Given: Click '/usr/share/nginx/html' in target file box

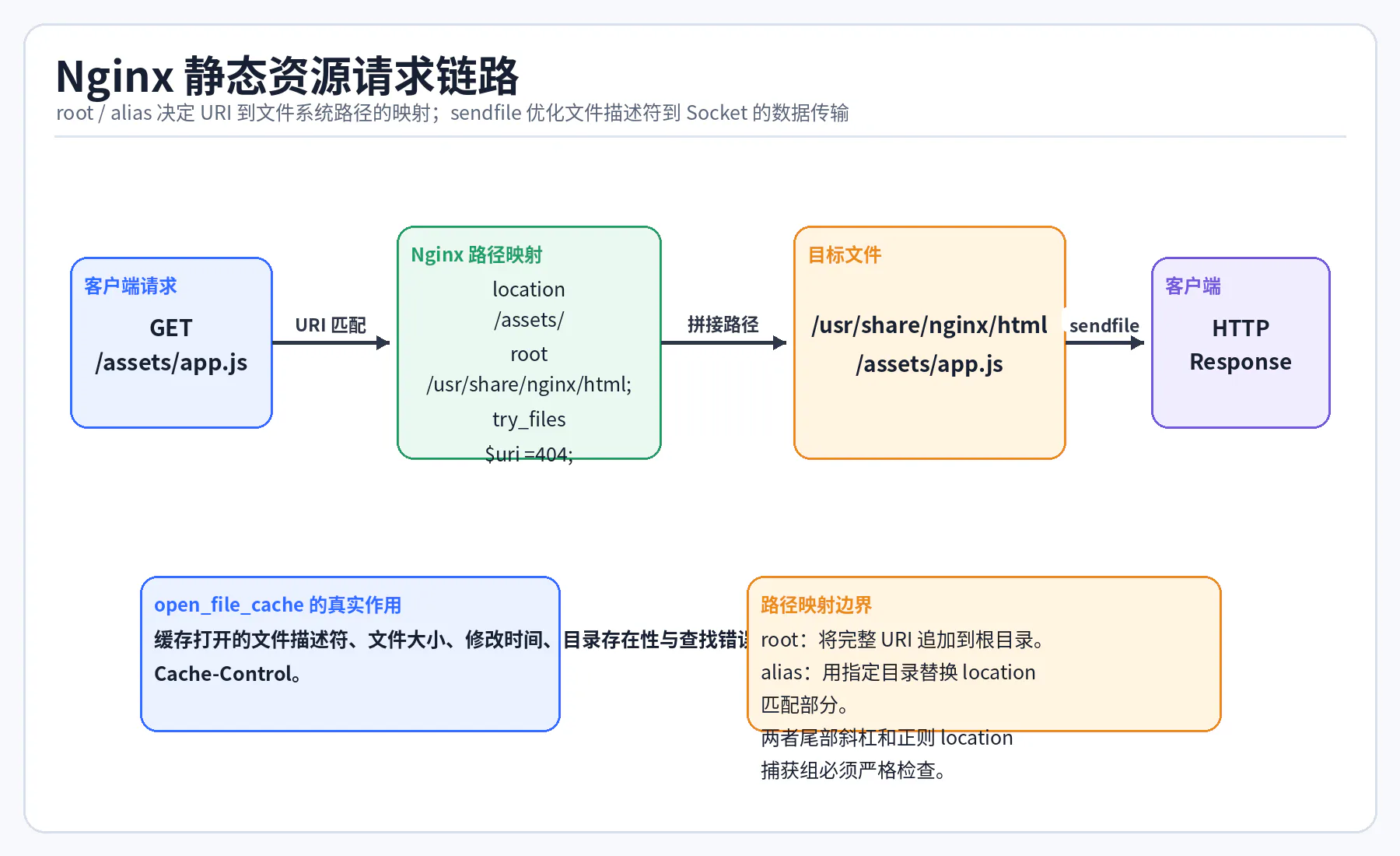Looking at the screenshot, I should point(929,325).
